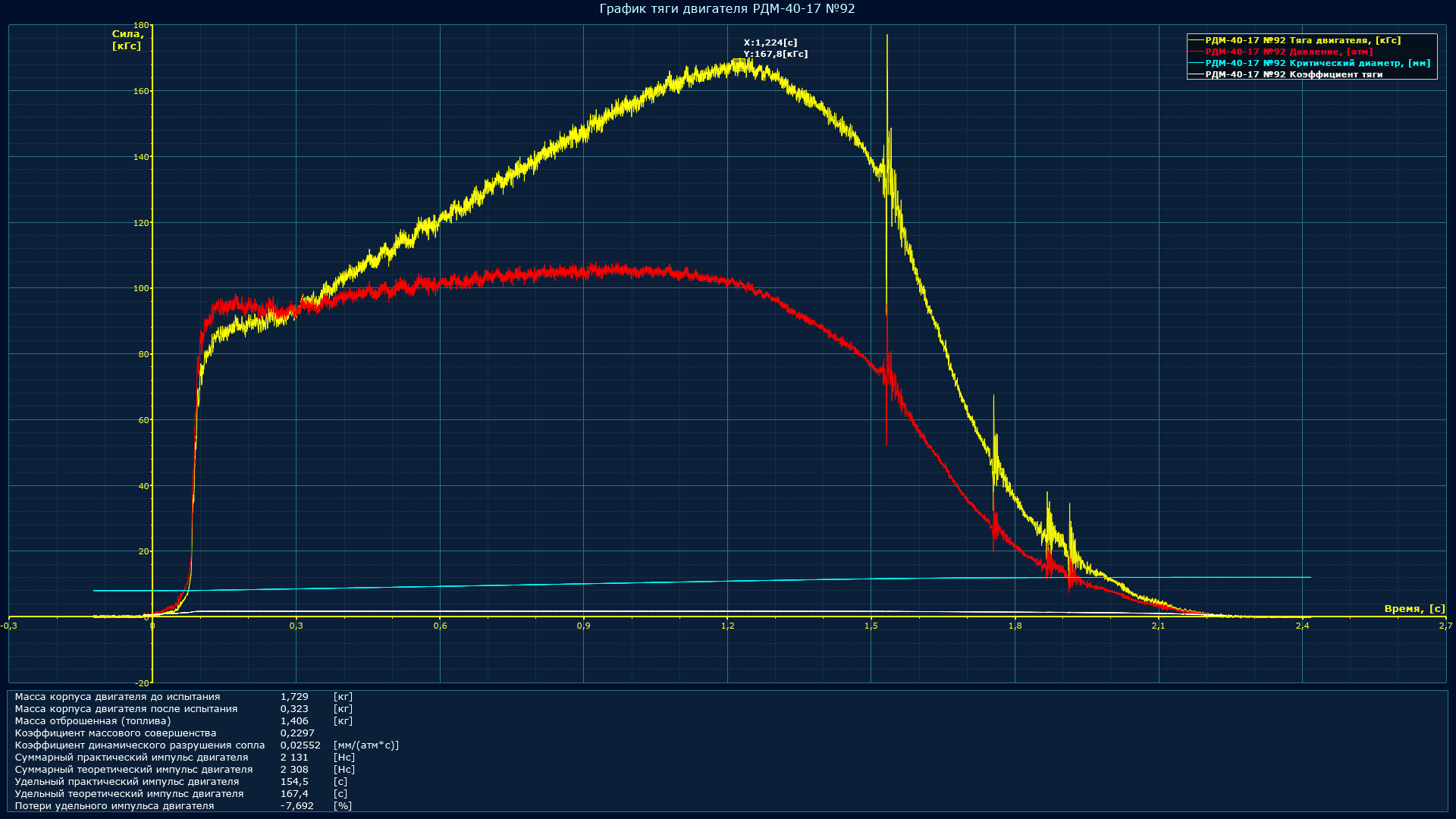Select row 'Потери удельного импульса двигателя'
The width and height of the screenshot is (1456, 819).
tap(184, 806)
